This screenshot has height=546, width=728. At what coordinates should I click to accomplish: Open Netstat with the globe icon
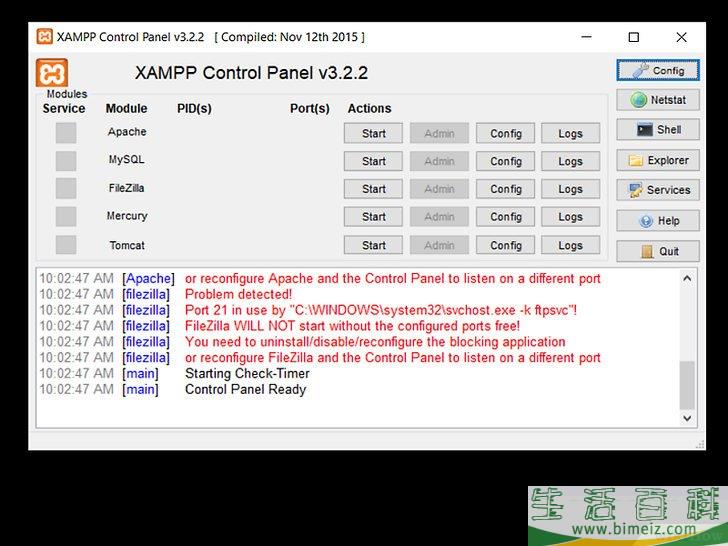(657, 100)
